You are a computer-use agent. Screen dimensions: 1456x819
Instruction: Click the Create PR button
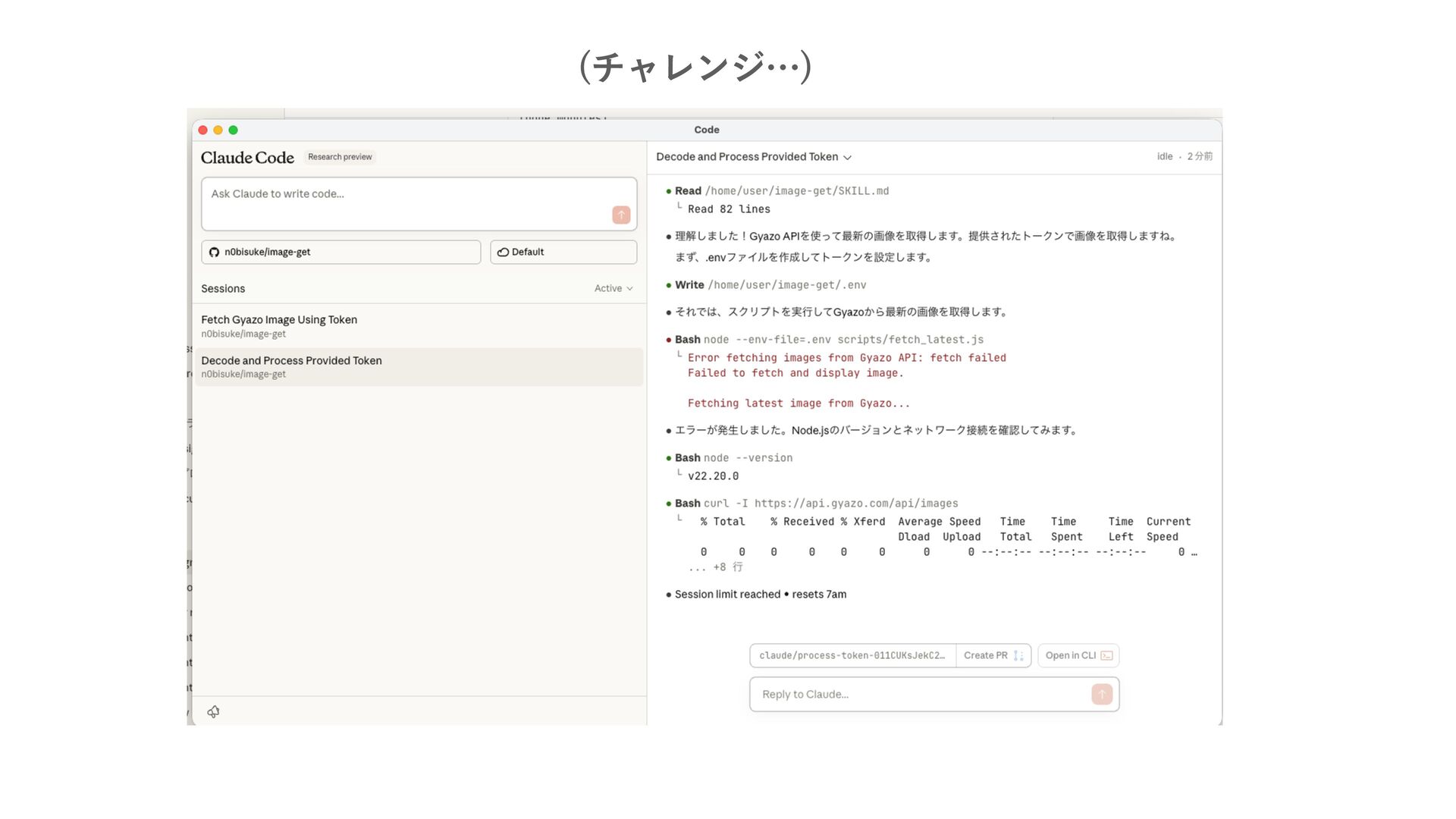tap(985, 656)
